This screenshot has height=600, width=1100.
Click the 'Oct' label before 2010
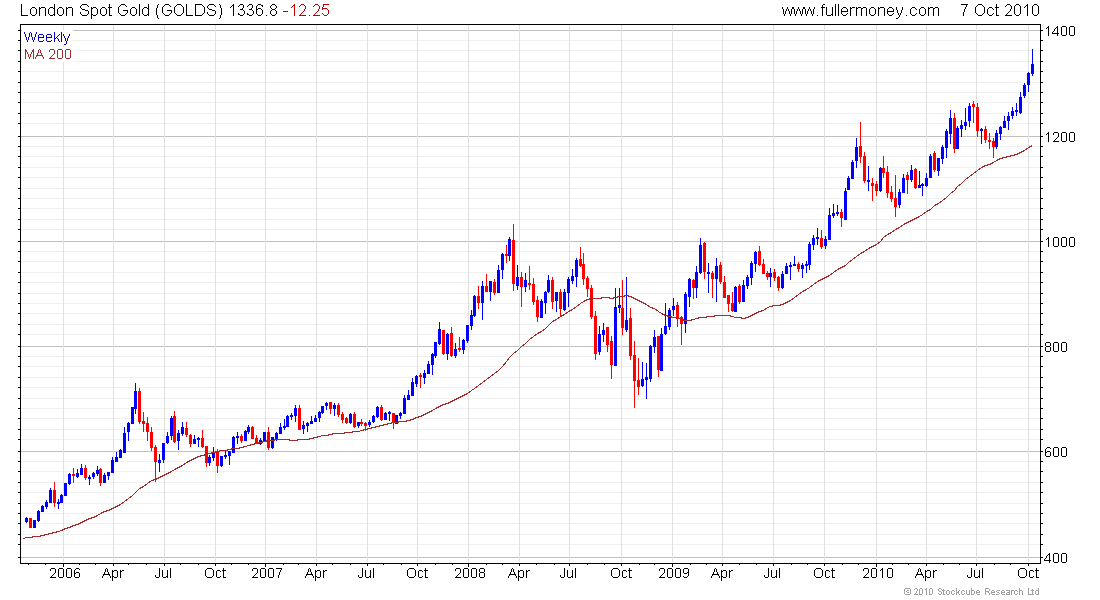pos(824,573)
